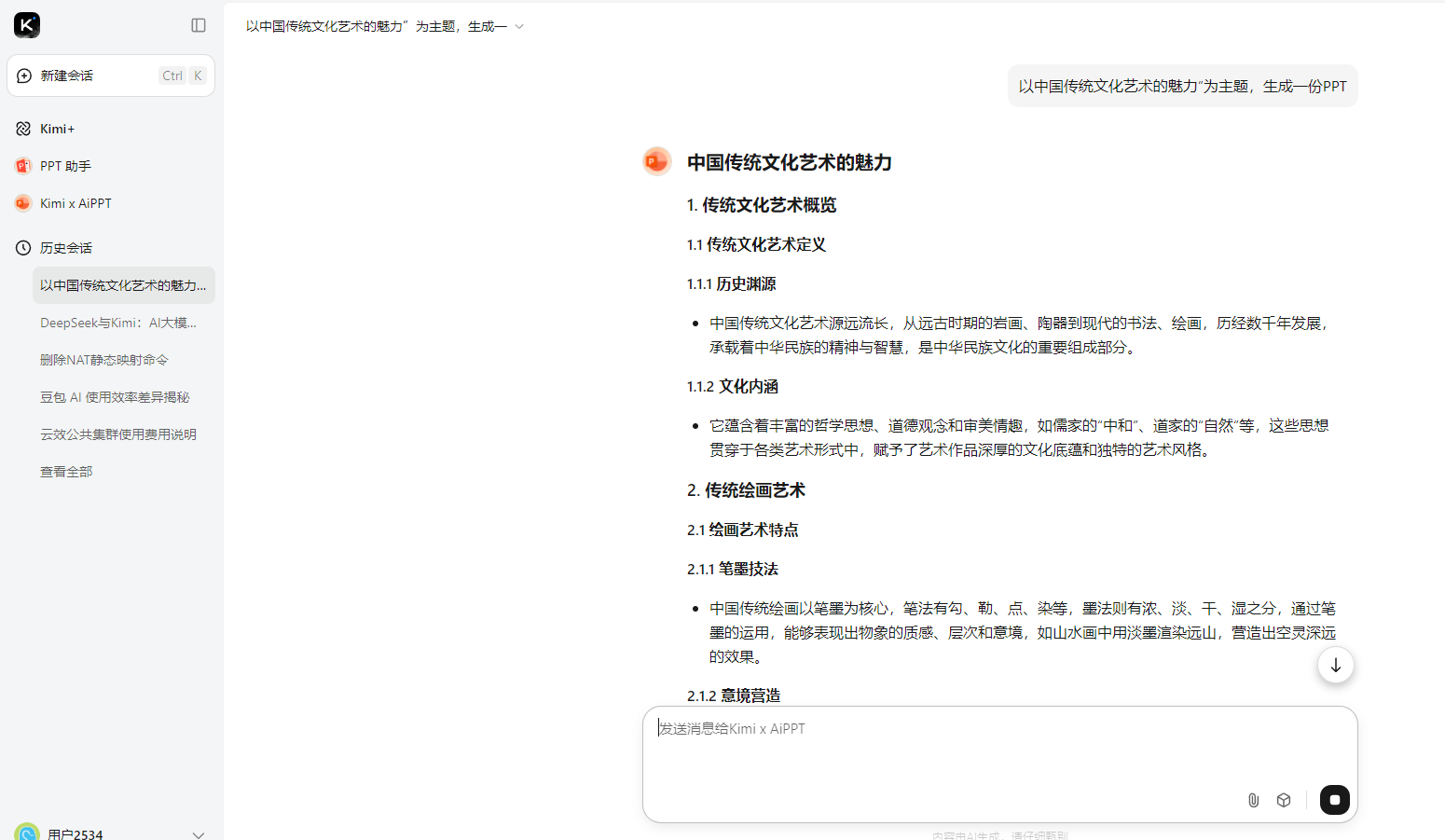Open the 删除NAT静态映射命令 conversation
This screenshot has height=840, width=1445.
pyautogui.click(x=103, y=360)
